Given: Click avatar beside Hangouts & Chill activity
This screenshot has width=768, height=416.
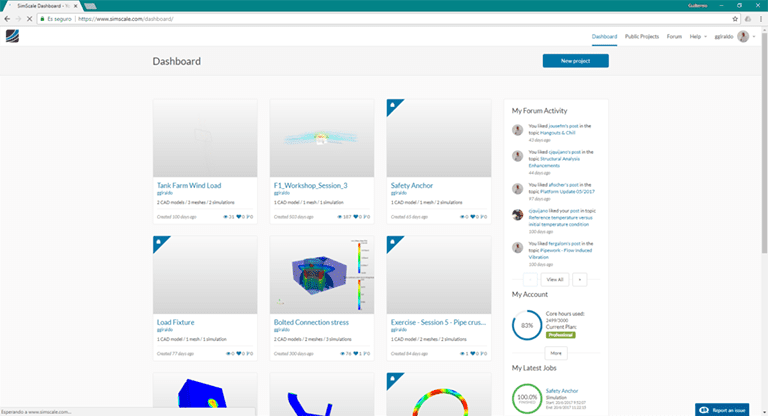Looking at the screenshot, I should (x=518, y=130).
